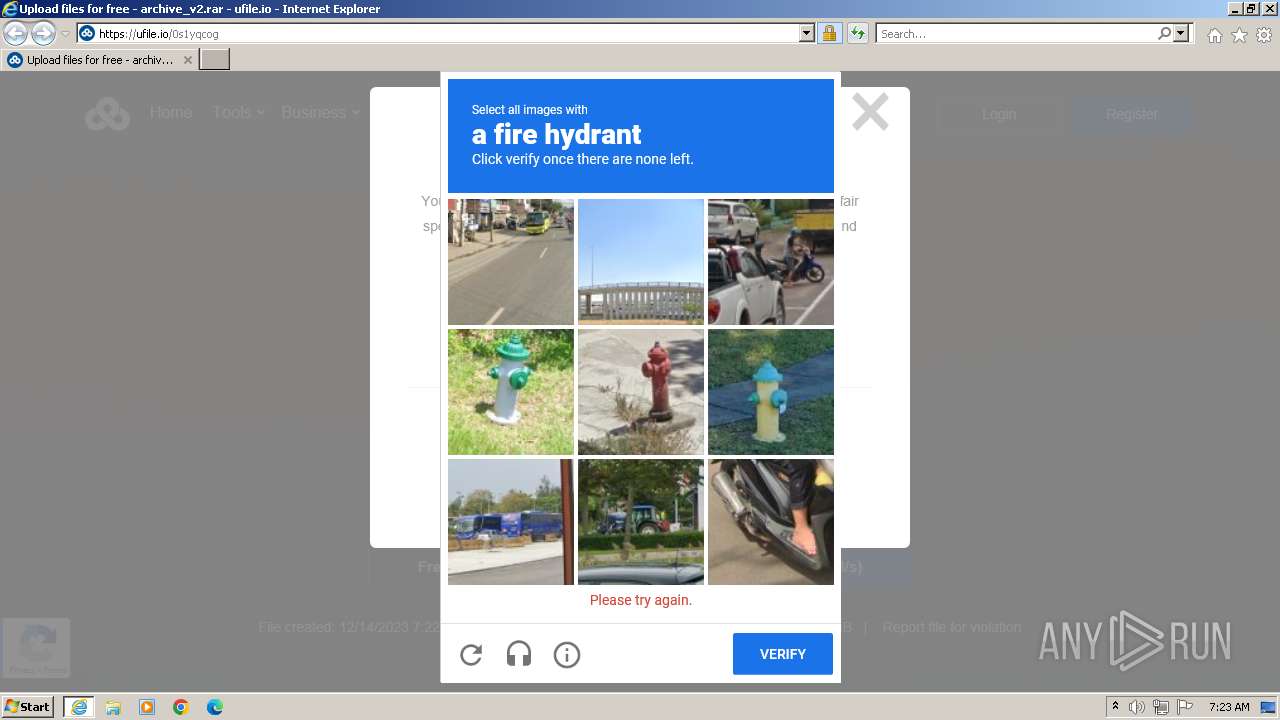The height and width of the screenshot is (720, 1280).
Task: Open the media player taskbar icon
Action: click(x=147, y=707)
